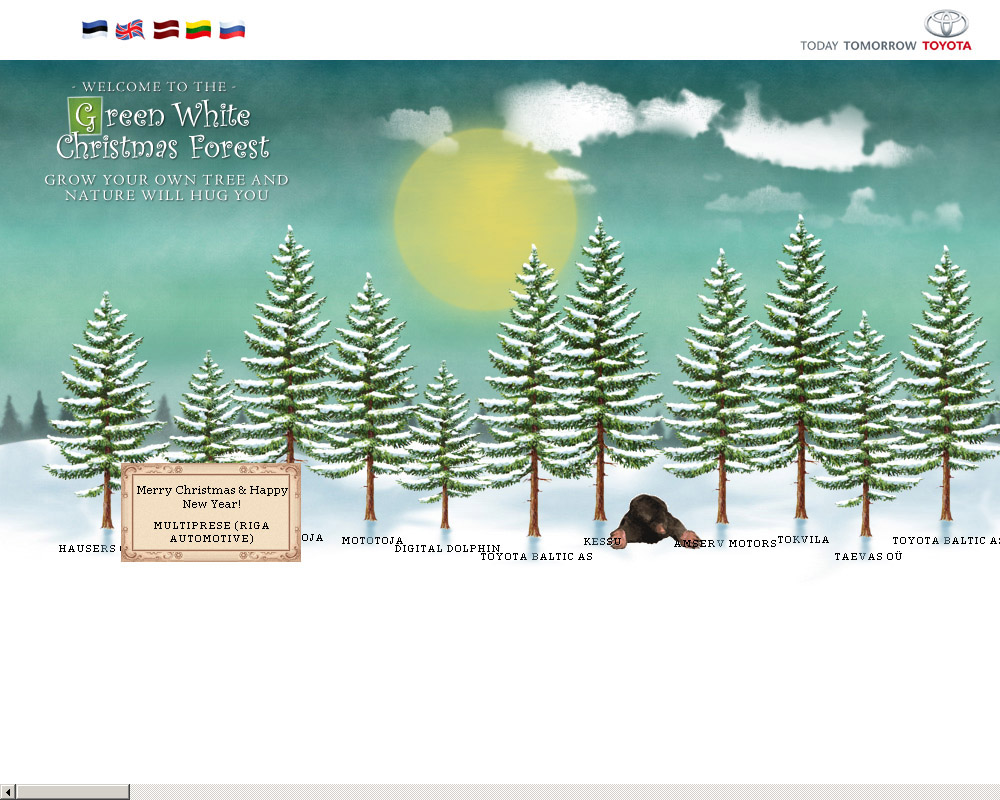Click the horizontal scrollbar thumb
1000x800 pixels.
coord(72,792)
